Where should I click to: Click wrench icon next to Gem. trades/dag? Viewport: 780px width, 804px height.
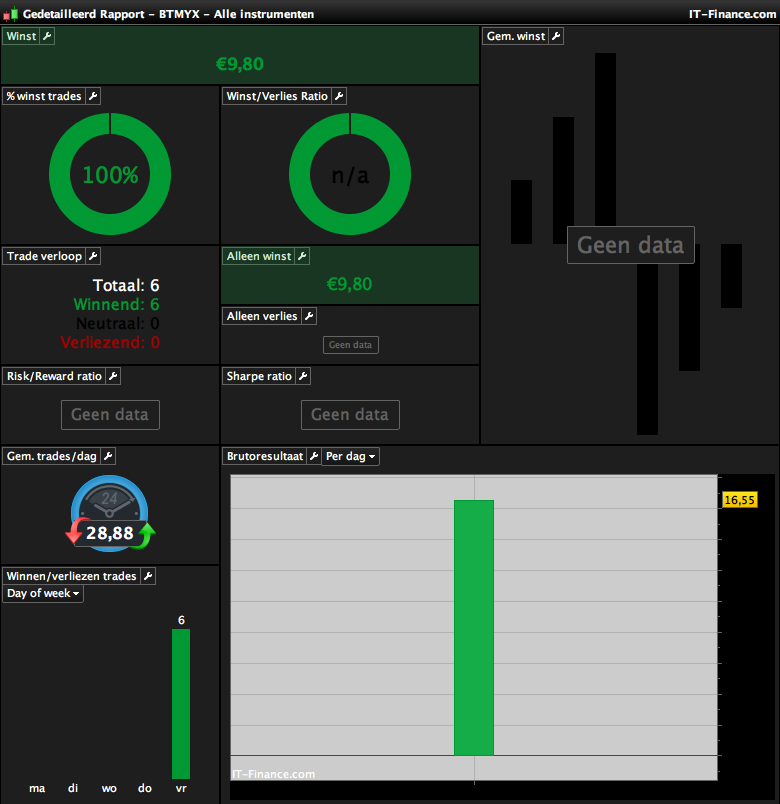108,456
